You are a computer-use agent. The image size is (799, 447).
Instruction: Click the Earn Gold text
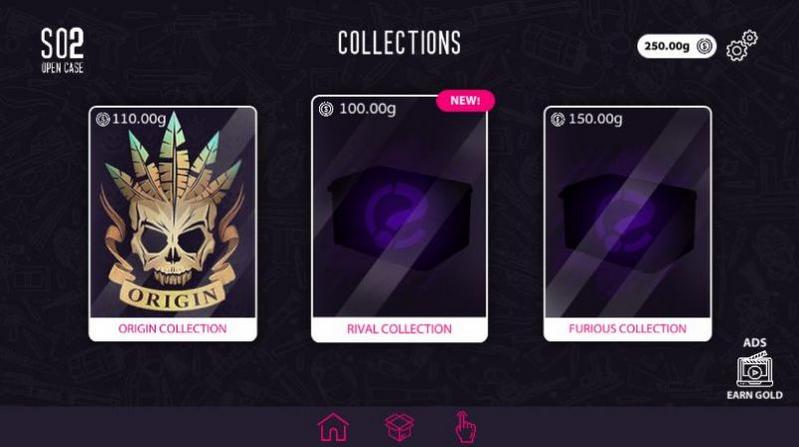pos(755,395)
